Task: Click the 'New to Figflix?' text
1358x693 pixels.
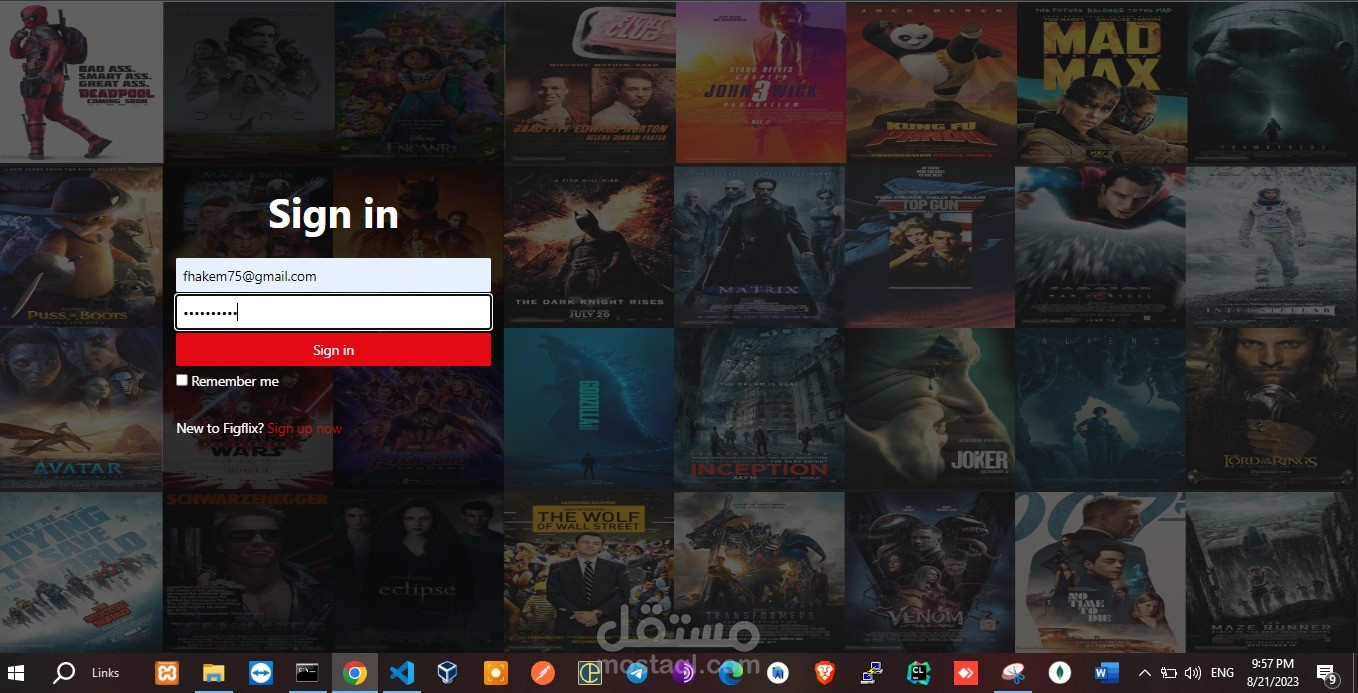Action: [220, 428]
